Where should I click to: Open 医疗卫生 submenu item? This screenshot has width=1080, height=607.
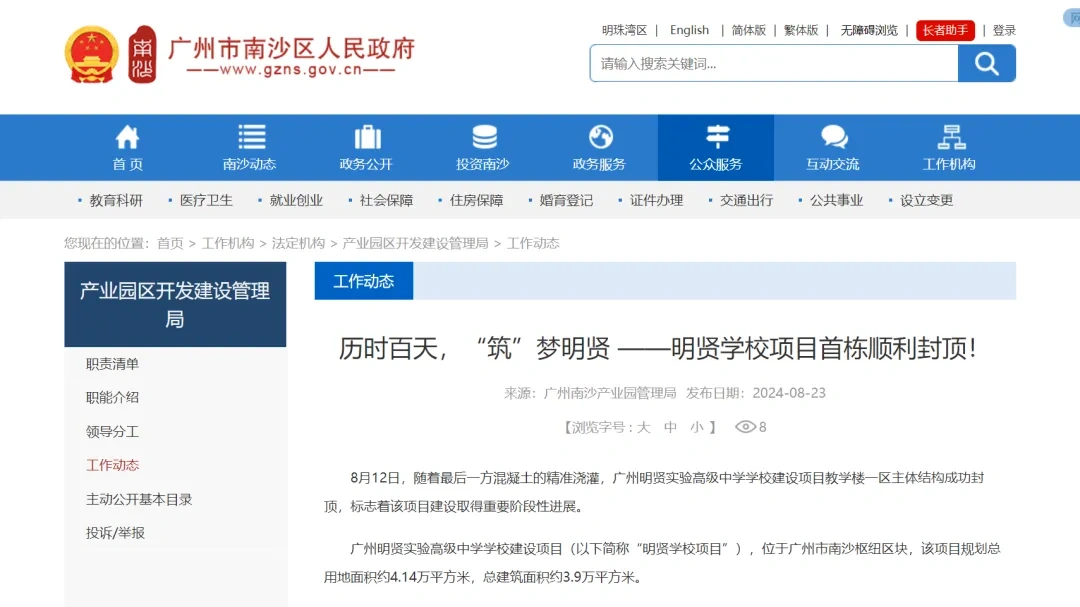(x=206, y=200)
